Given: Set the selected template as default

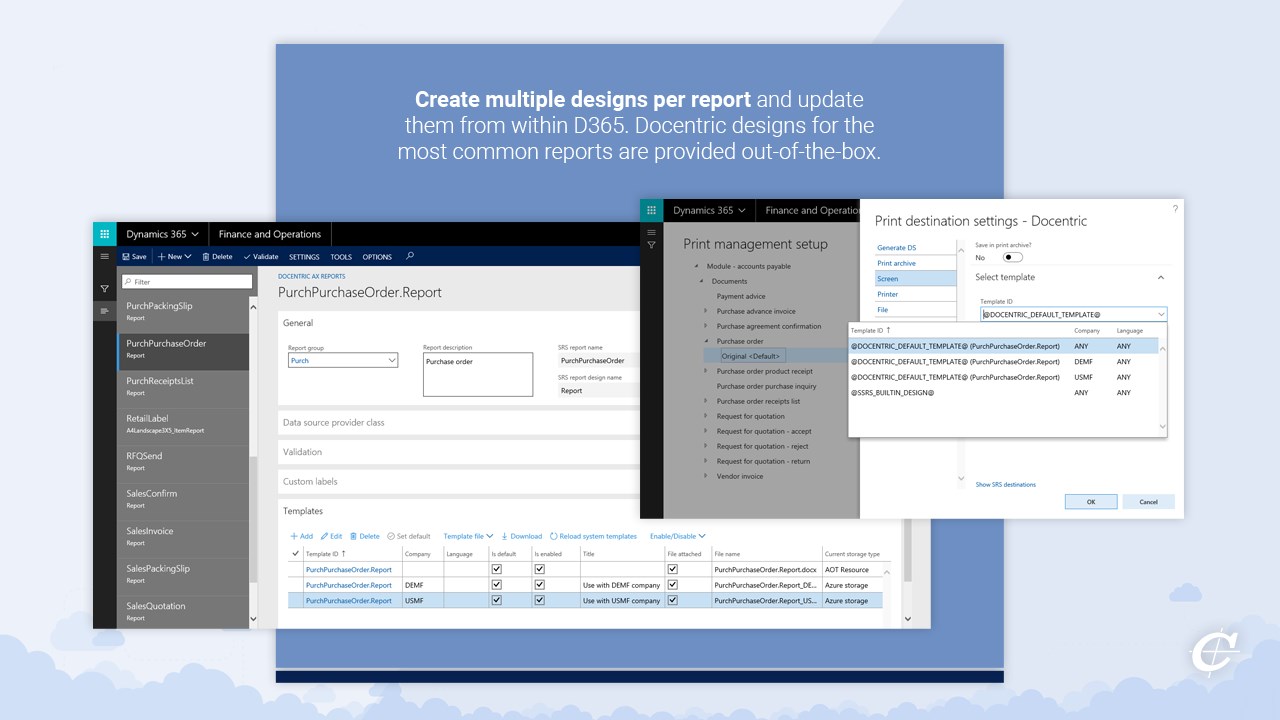Looking at the screenshot, I should [409, 536].
